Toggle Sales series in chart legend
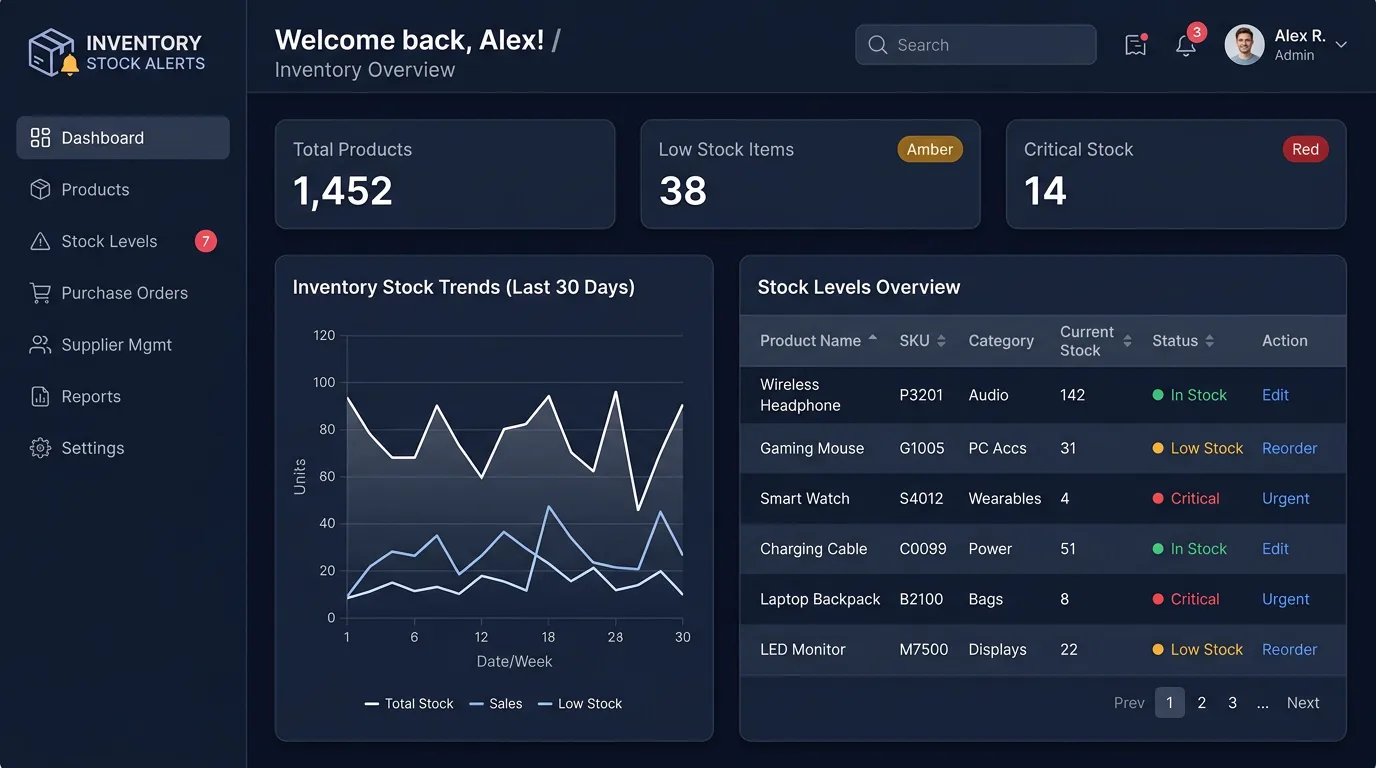Viewport: 1376px width, 768px height. [496, 704]
